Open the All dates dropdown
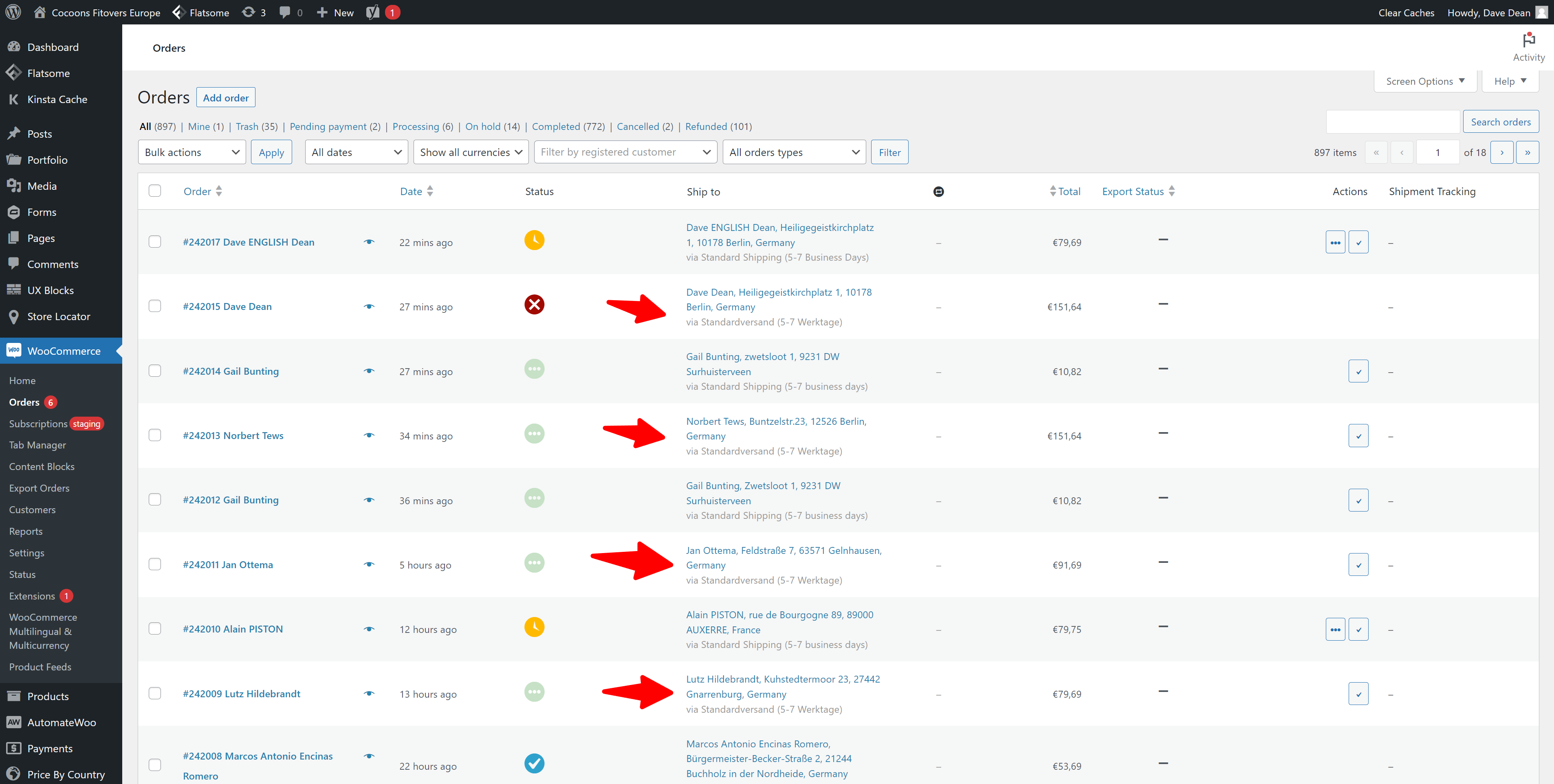 (356, 153)
